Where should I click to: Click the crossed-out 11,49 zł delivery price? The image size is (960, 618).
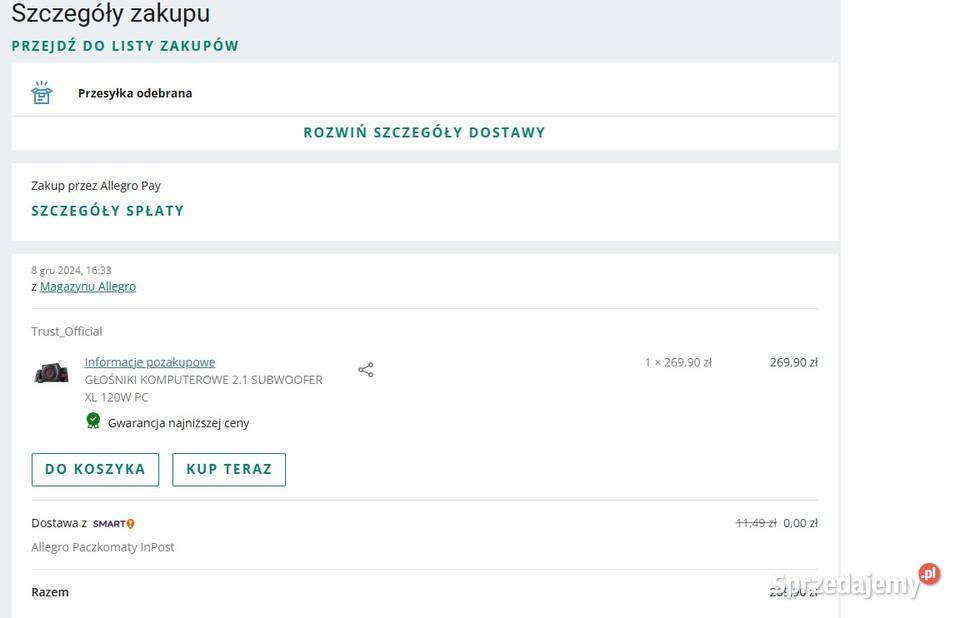coord(755,523)
